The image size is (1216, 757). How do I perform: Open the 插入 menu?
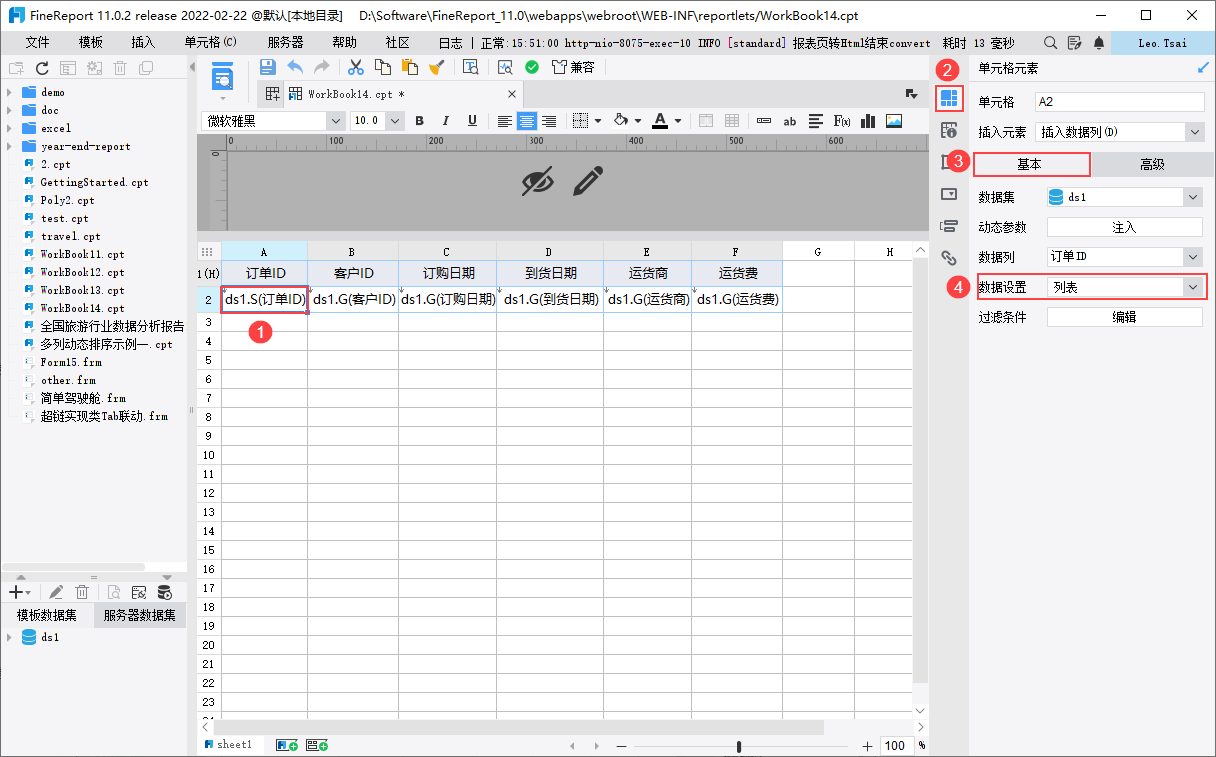point(143,43)
